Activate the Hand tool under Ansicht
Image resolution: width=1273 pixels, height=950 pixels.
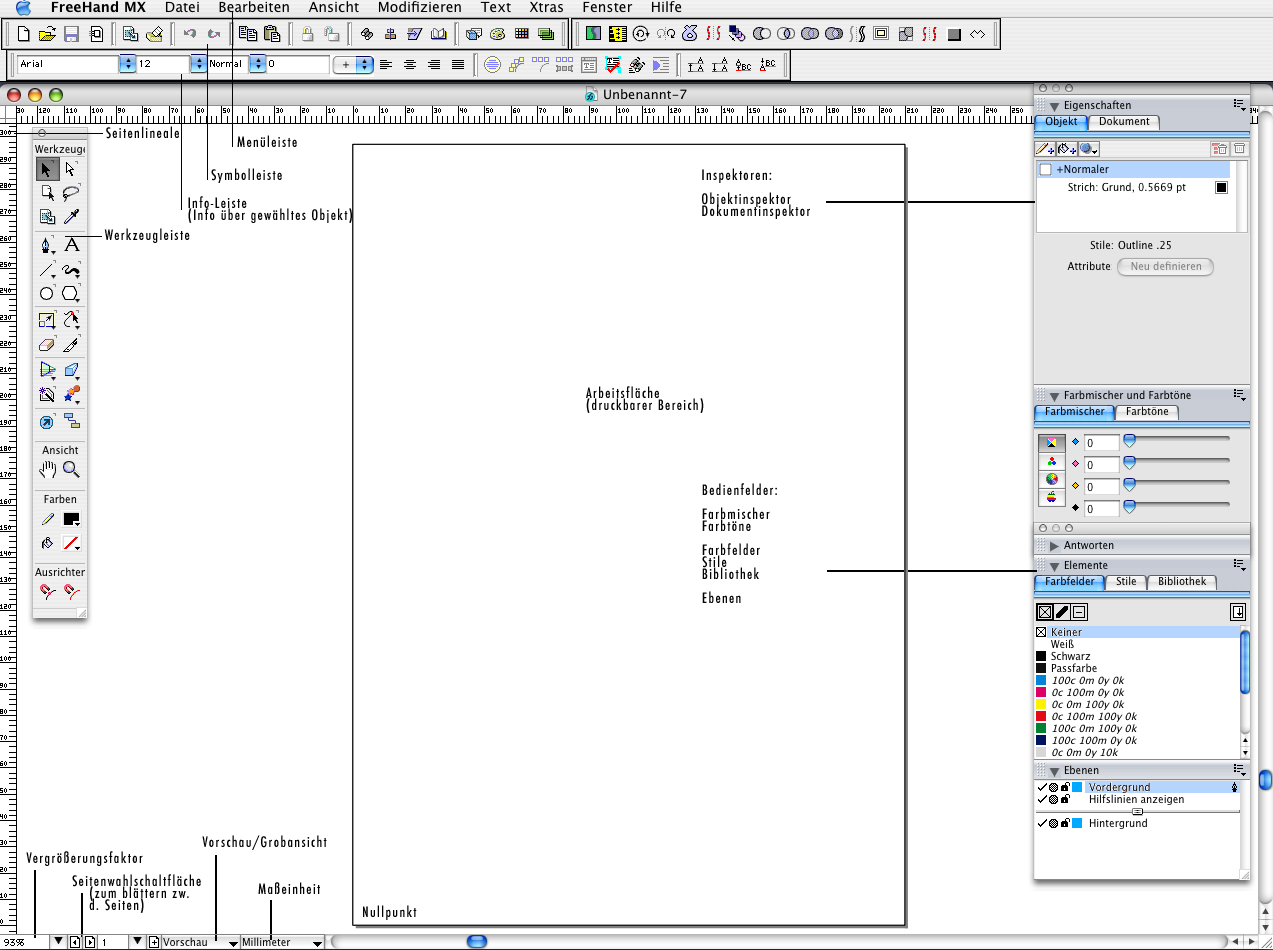coord(47,469)
